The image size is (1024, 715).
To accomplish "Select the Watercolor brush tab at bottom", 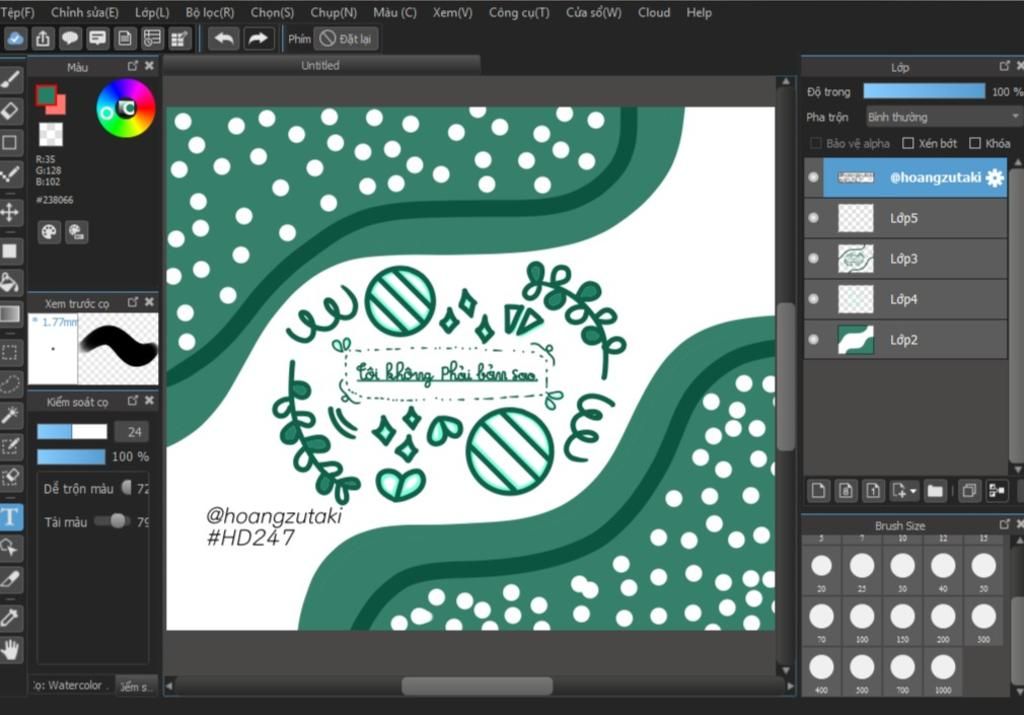I will [72, 685].
